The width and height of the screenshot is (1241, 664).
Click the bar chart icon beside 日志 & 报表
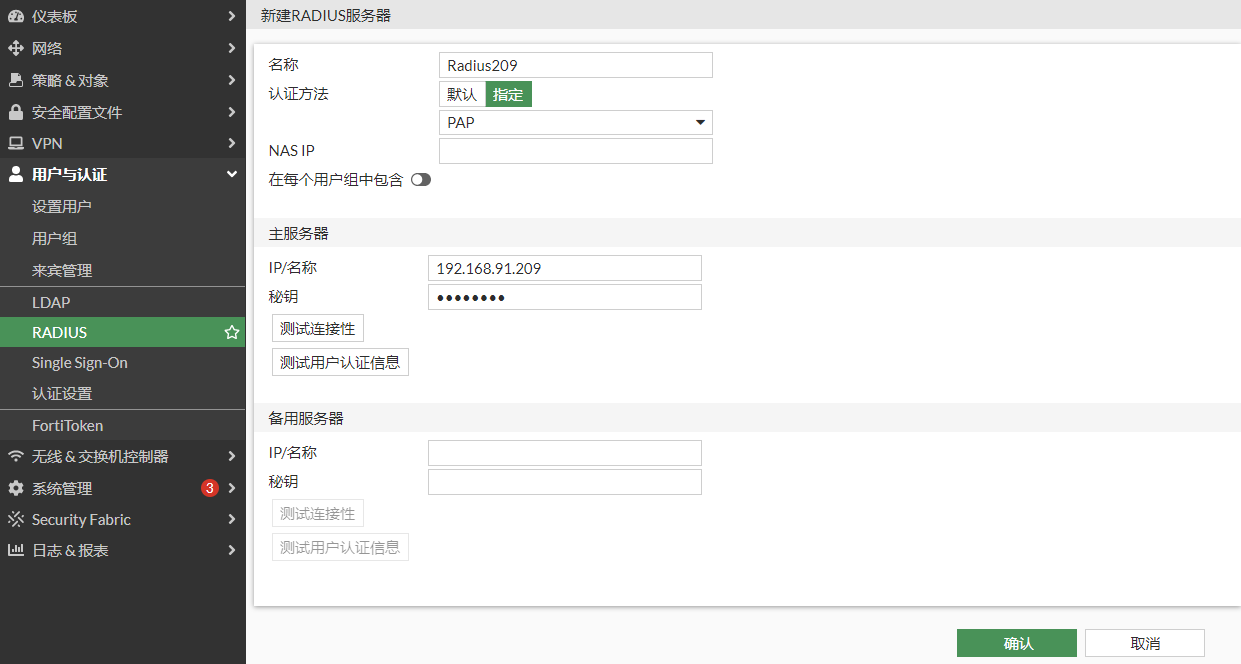click(15, 550)
